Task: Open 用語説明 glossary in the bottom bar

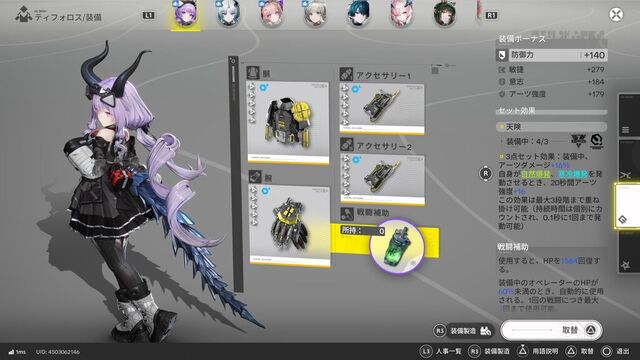Action: coord(538,351)
